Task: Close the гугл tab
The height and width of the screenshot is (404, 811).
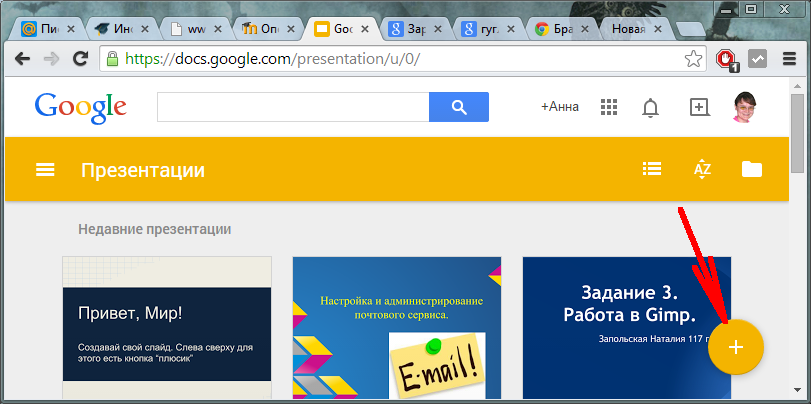Action: (x=512, y=29)
